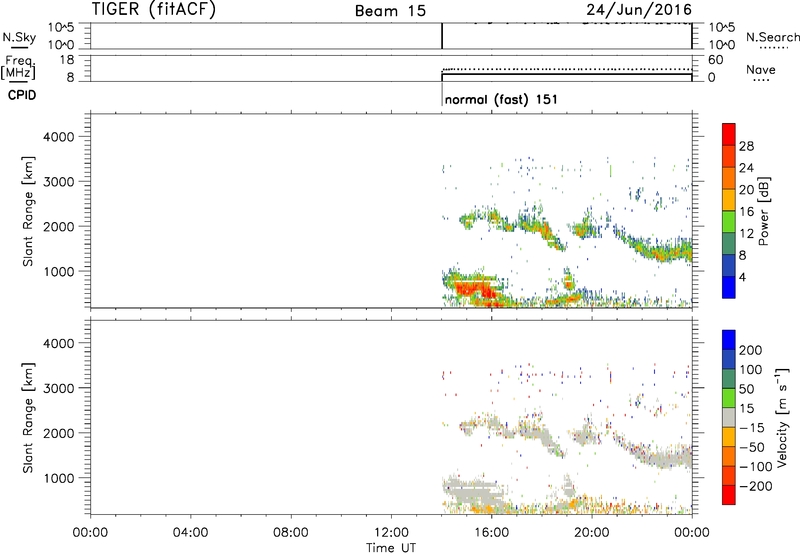Viewport: 800px width, 554px height.
Task: Click the velocity panel 'Slant Range [km]' label
Action: tap(28, 418)
